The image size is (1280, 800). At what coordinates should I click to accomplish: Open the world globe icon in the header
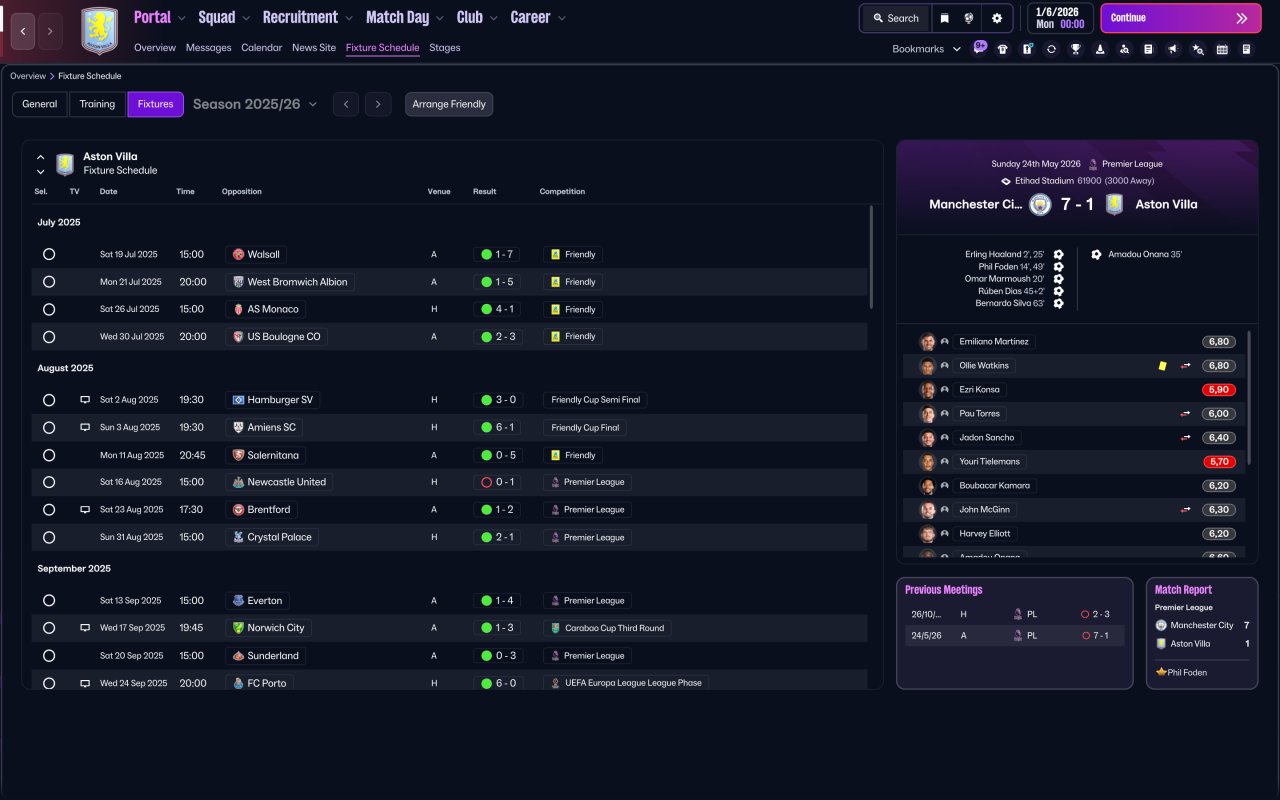[x=969, y=18]
